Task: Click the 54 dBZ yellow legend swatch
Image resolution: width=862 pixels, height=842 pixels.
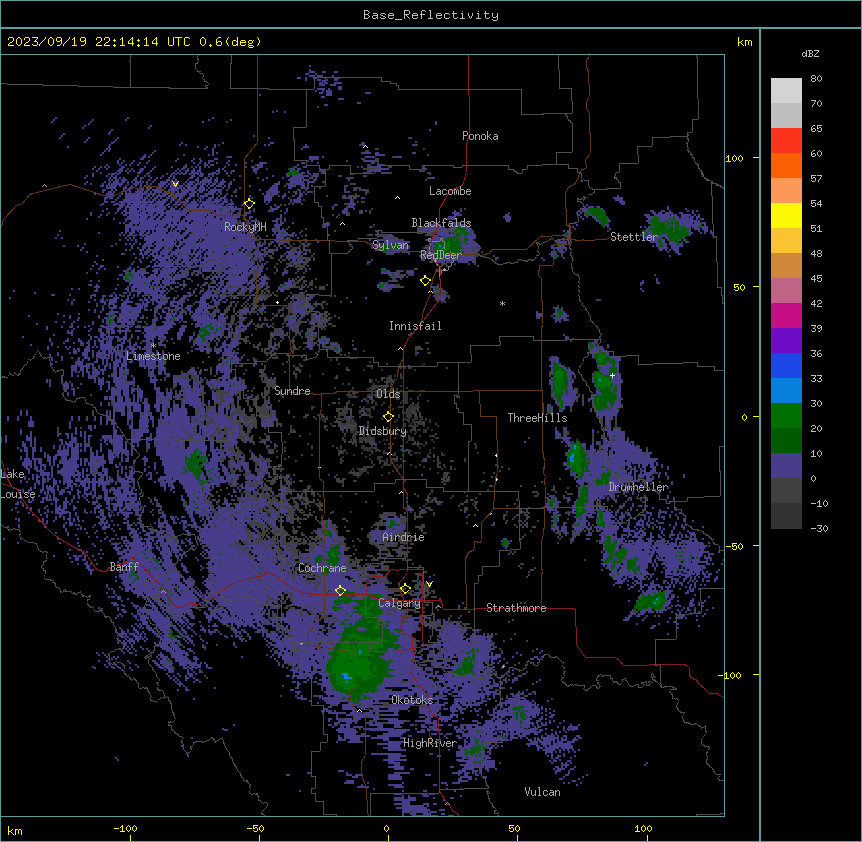Action: [x=786, y=215]
